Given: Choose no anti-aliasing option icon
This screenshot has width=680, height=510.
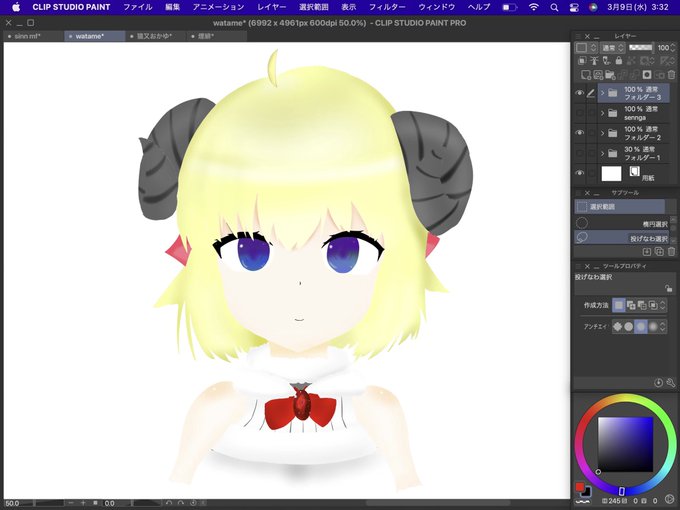Looking at the screenshot, I should (617, 327).
